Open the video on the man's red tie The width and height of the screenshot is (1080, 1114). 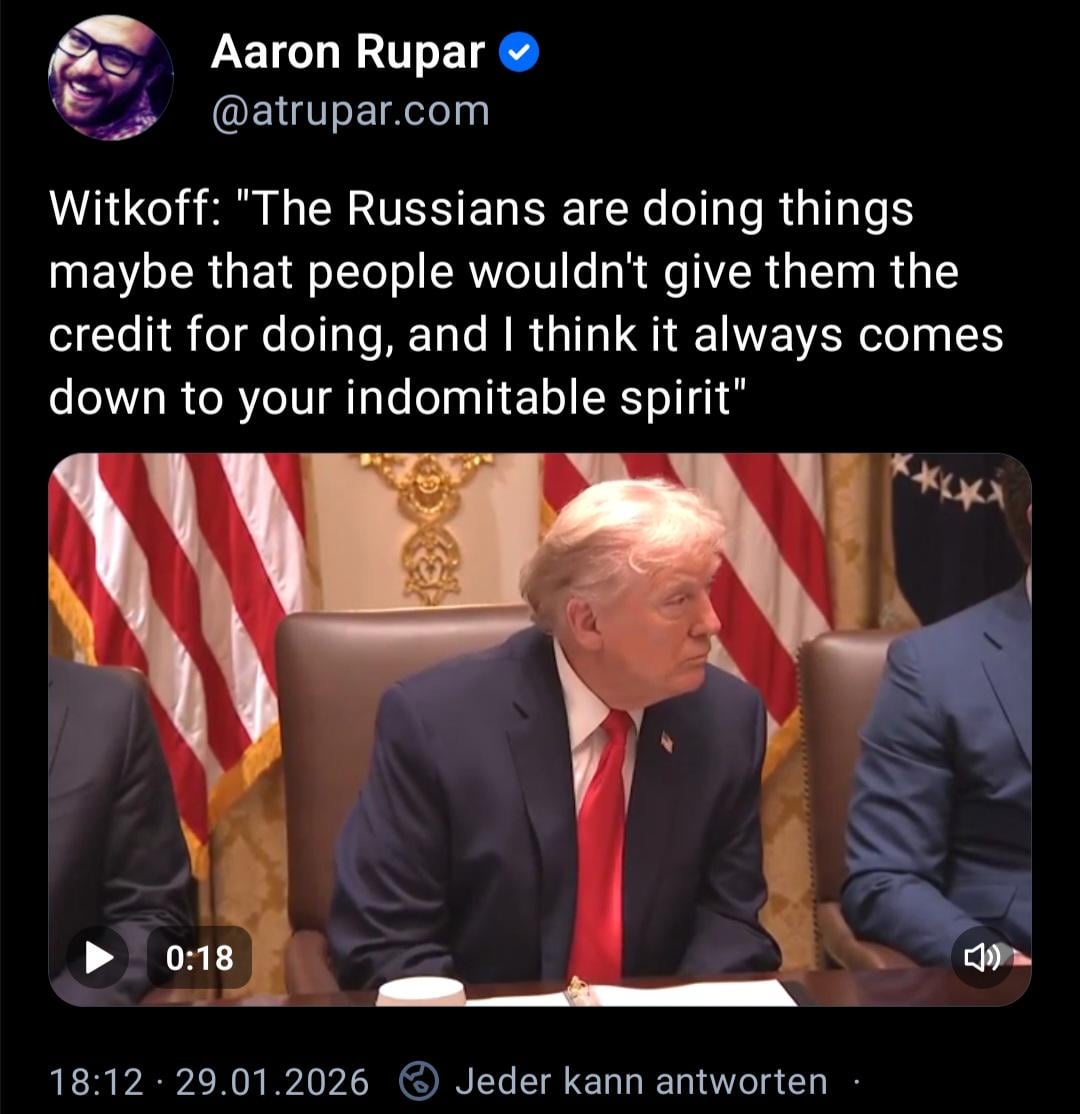[598, 845]
